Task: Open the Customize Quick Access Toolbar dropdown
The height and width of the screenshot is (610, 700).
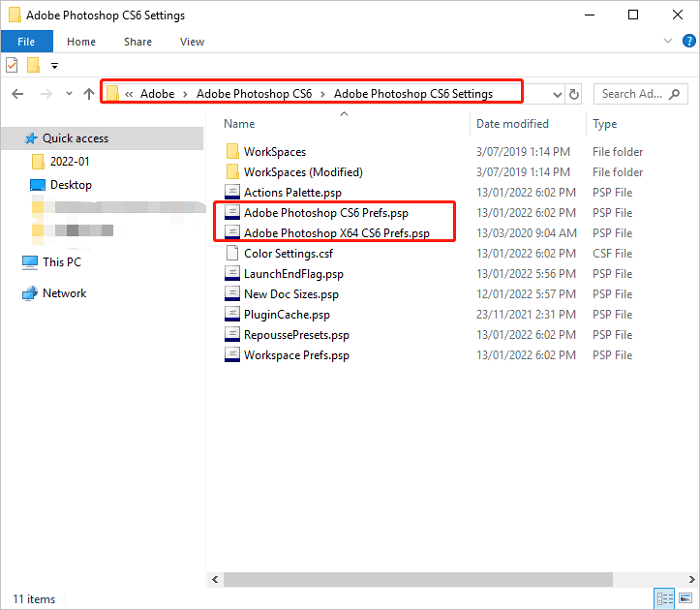Action: (x=54, y=66)
